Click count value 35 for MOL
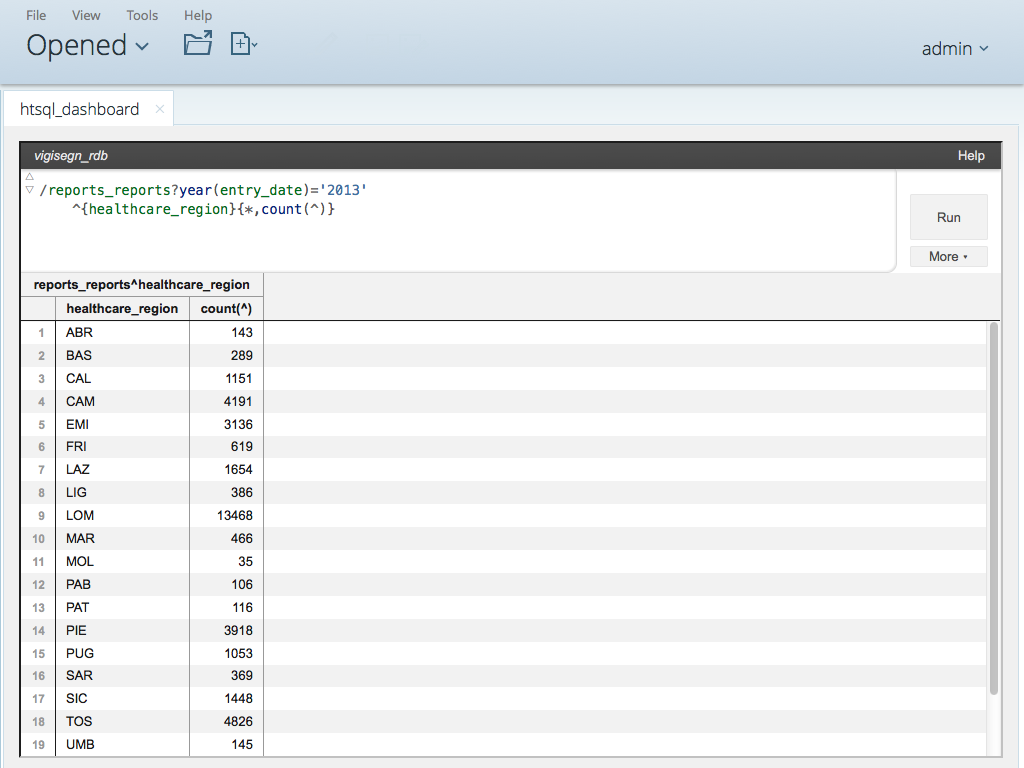The width and height of the screenshot is (1024, 768). (245, 561)
